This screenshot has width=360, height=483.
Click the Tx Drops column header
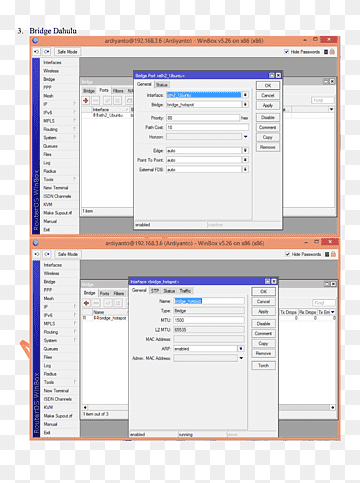click(x=288, y=312)
